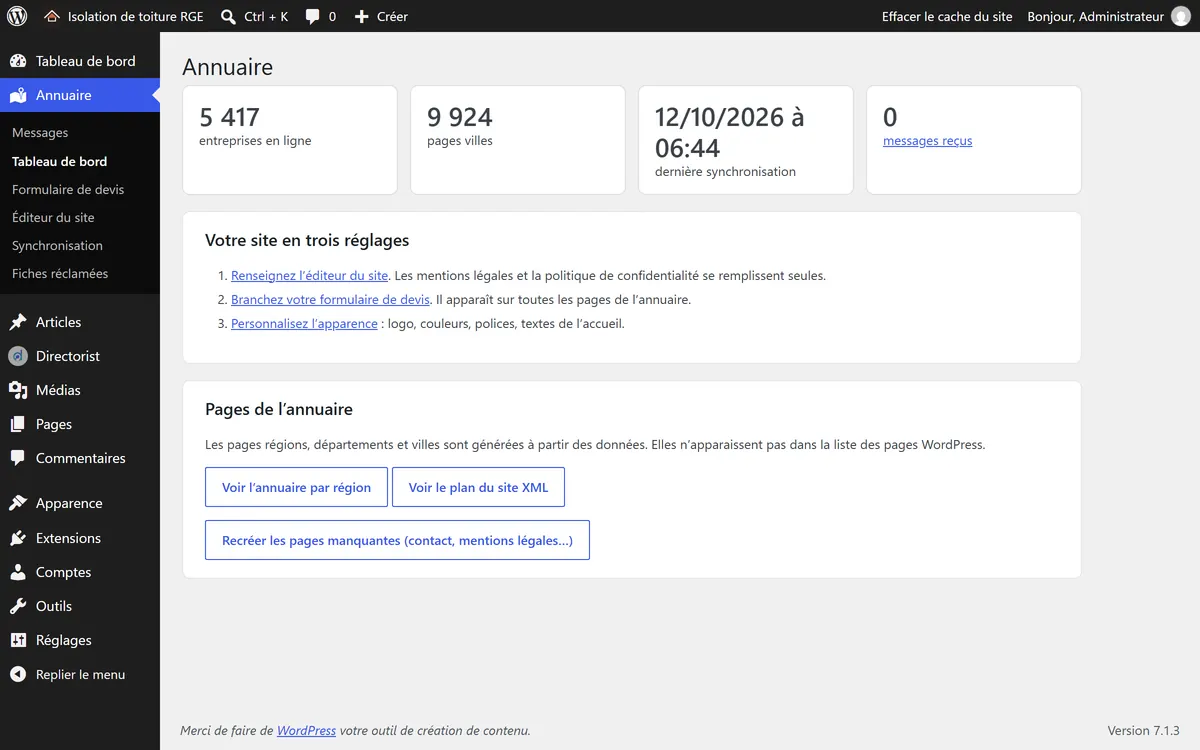Click the Extensions plug icon
The height and width of the screenshot is (750, 1200).
click(x=18, y=538)
